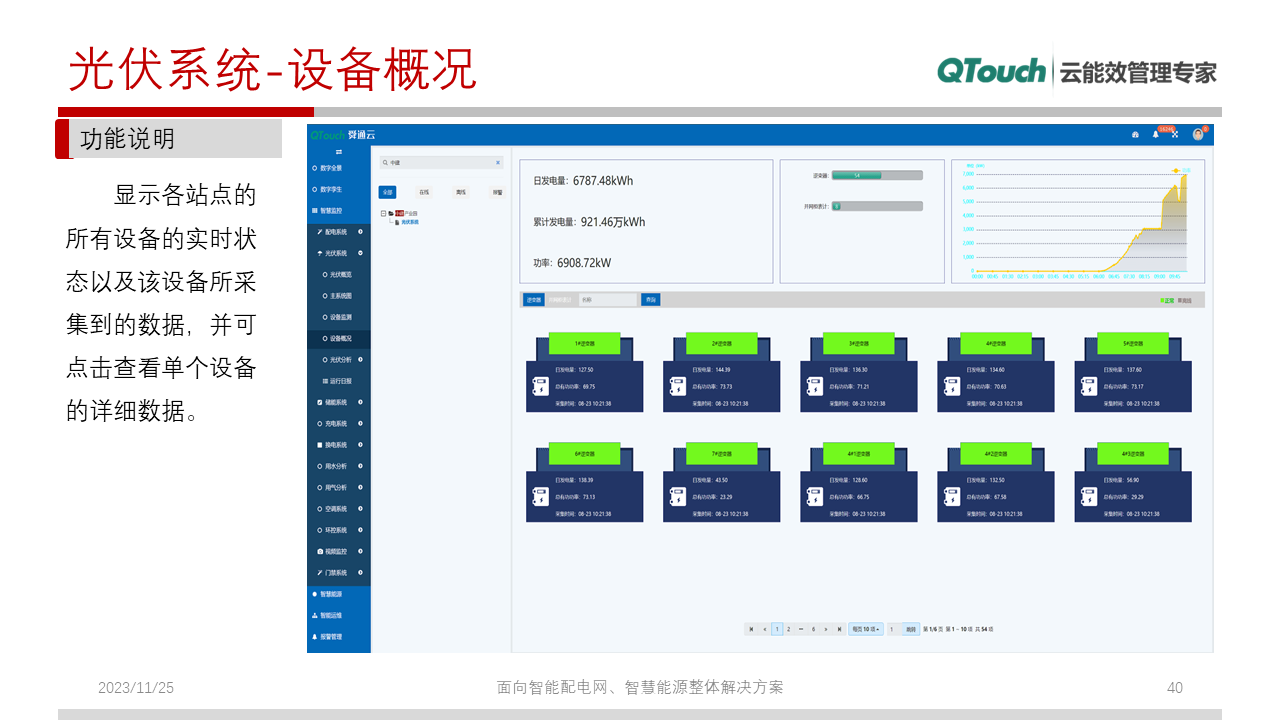Open notifications via the bell icon
Viewport: 1280px width, 720px height.
1155,135
